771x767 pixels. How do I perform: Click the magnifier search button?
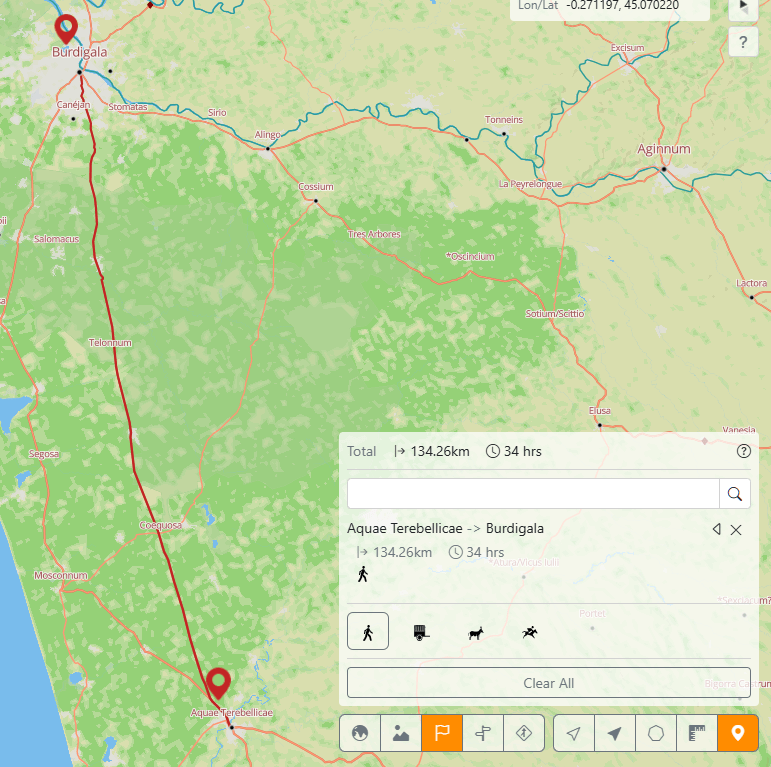click(735, 493)
